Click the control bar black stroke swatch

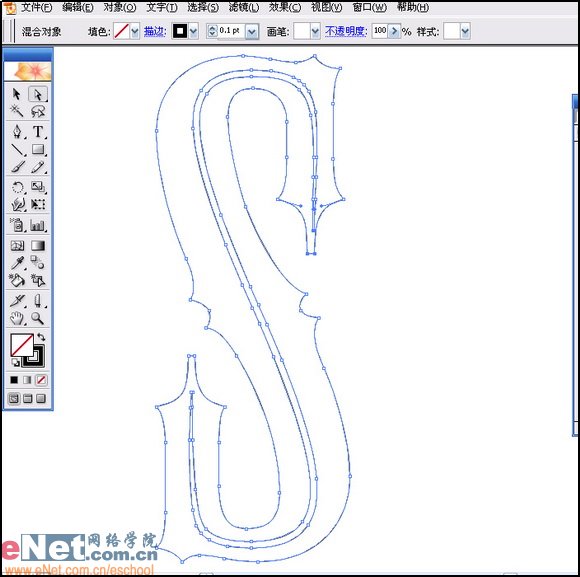(180, 31)
